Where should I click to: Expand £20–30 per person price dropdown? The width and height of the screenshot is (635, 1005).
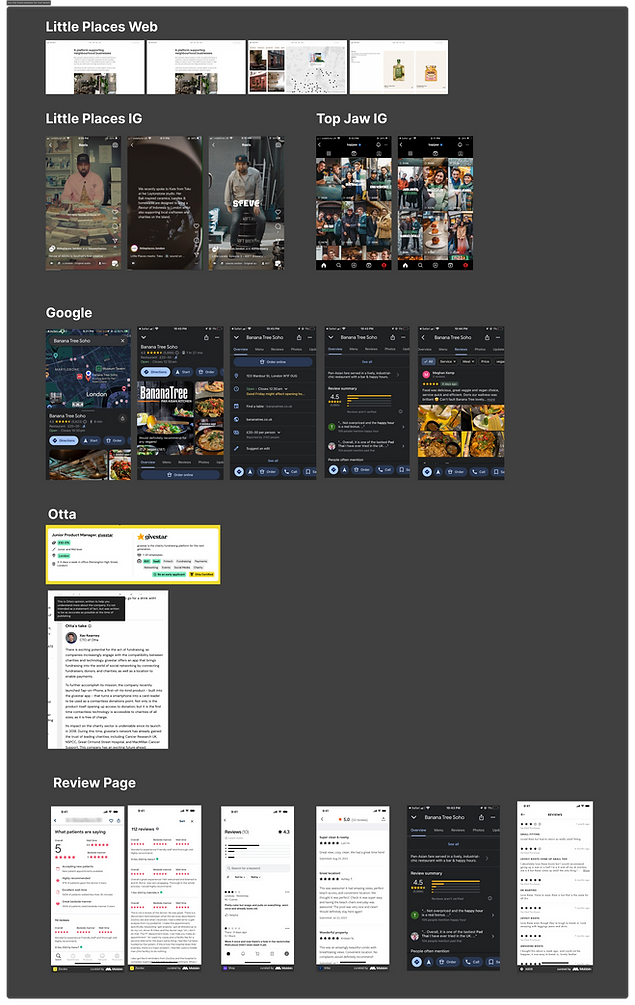(x=279, y=433)
